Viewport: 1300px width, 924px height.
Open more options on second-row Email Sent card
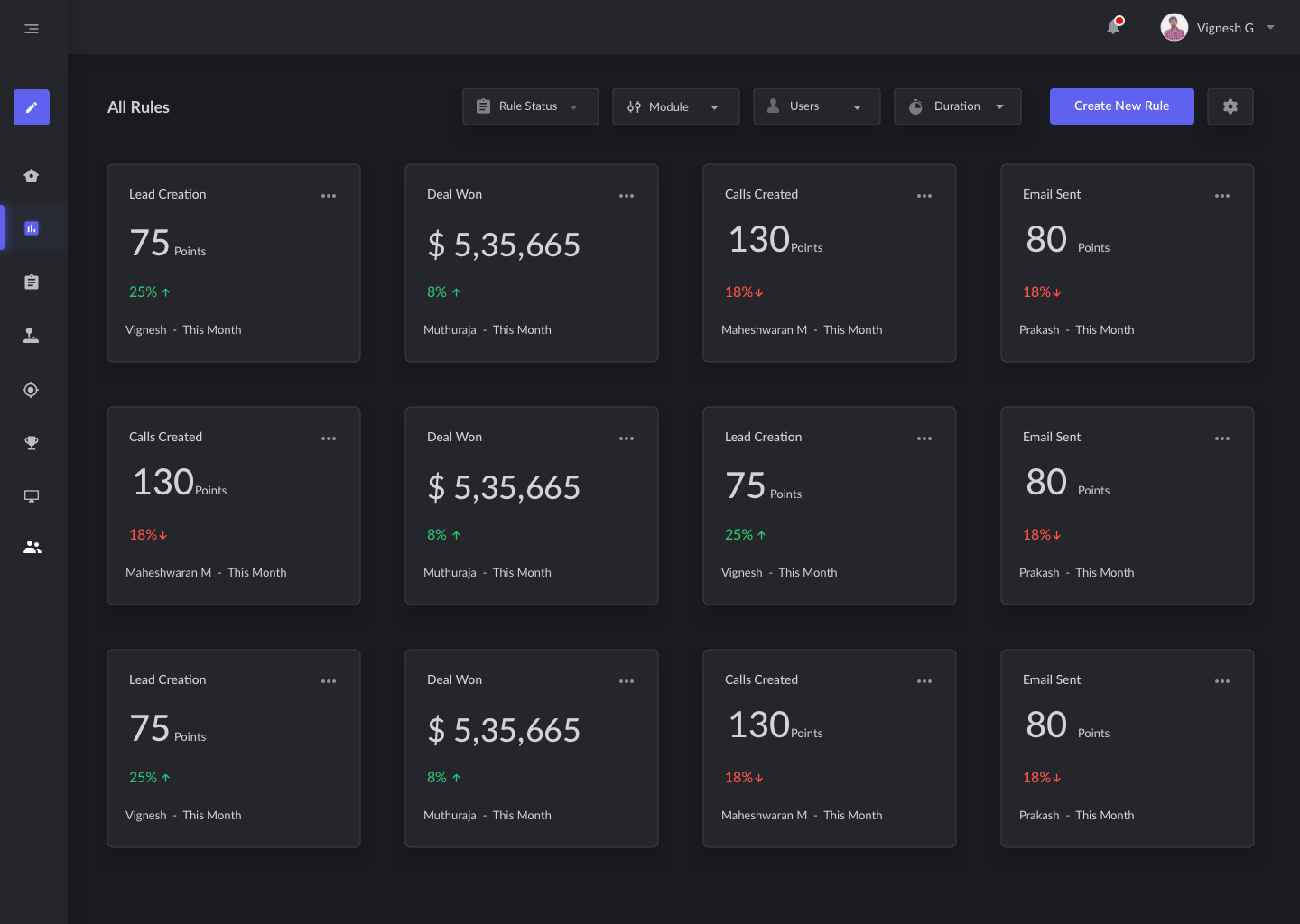[1222, 439]
